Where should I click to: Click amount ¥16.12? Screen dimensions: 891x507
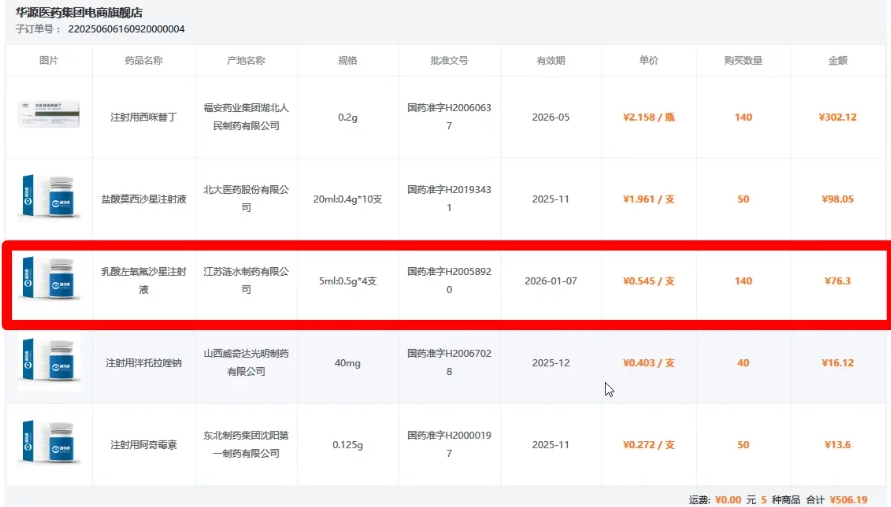tap(838, 363)
